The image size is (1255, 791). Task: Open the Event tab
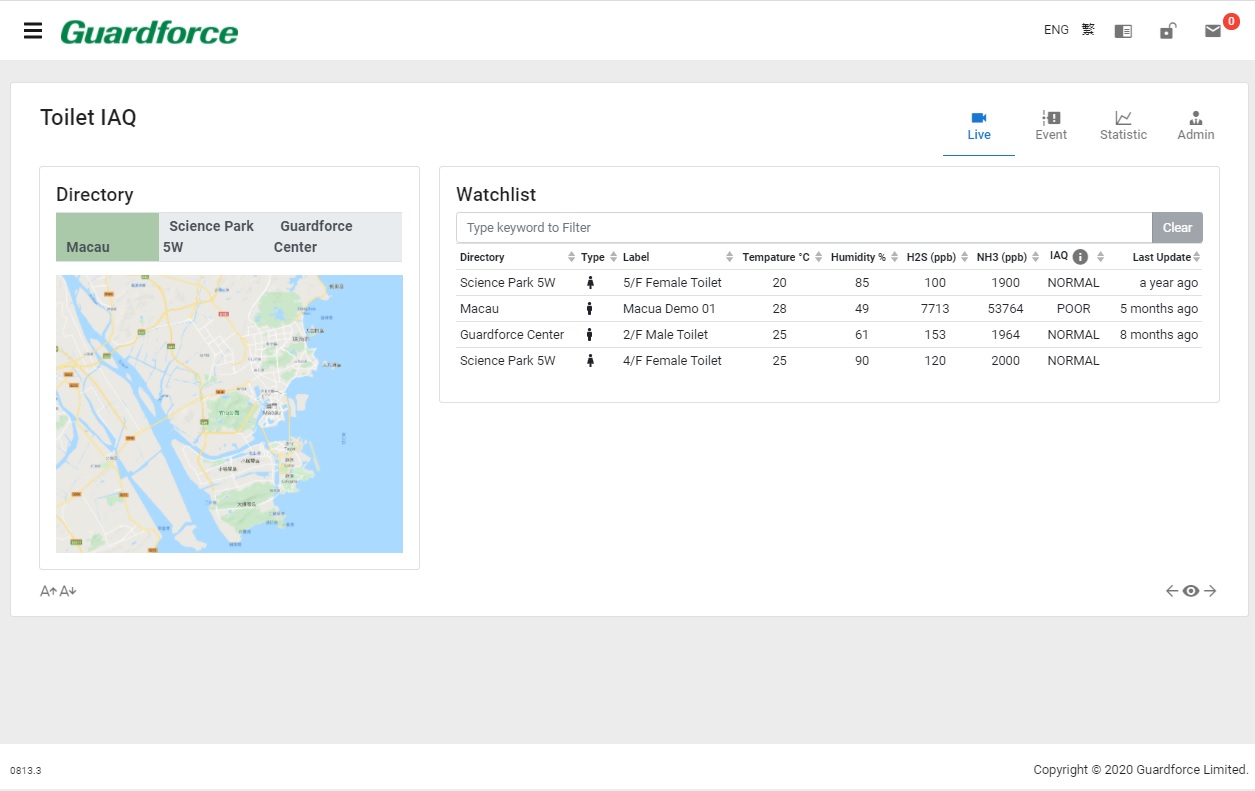click(1051, 126)
